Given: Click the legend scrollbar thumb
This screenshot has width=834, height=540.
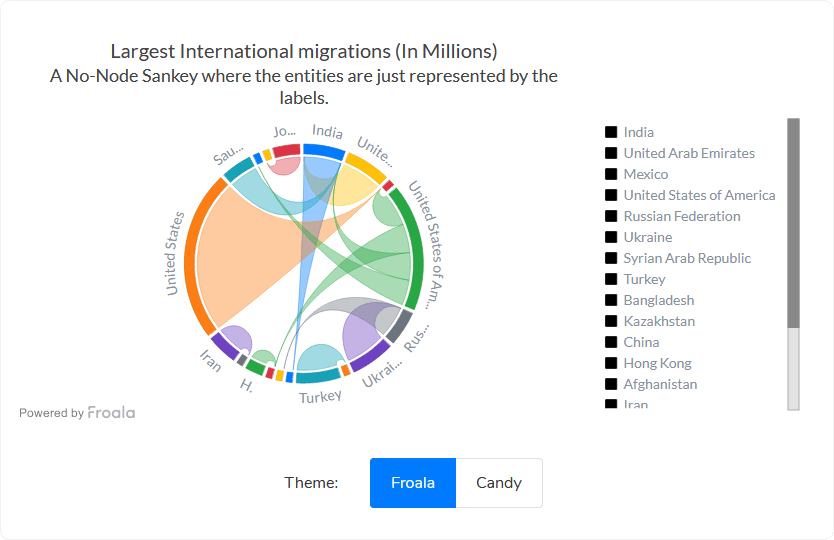Looking at the screenshot, I should coord(793,222).
